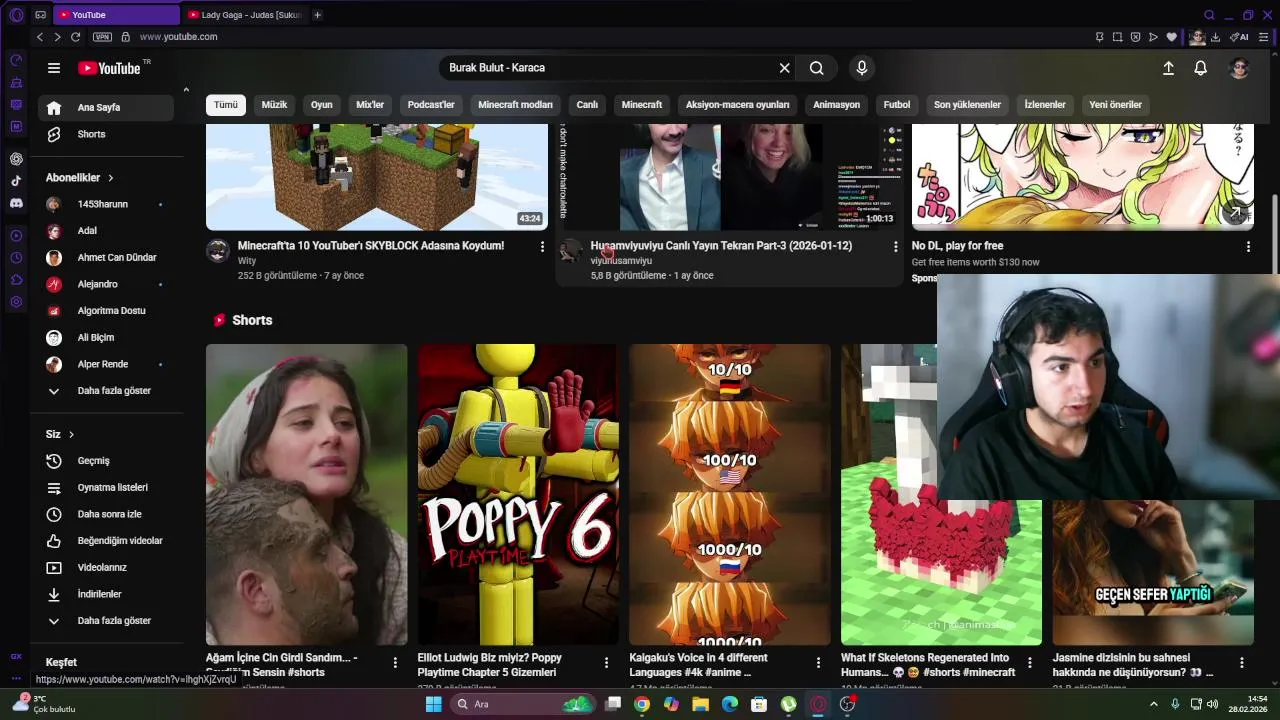Collapse the sidebar with up chevron
The image size is (1280, 720).
pos(185,90)
